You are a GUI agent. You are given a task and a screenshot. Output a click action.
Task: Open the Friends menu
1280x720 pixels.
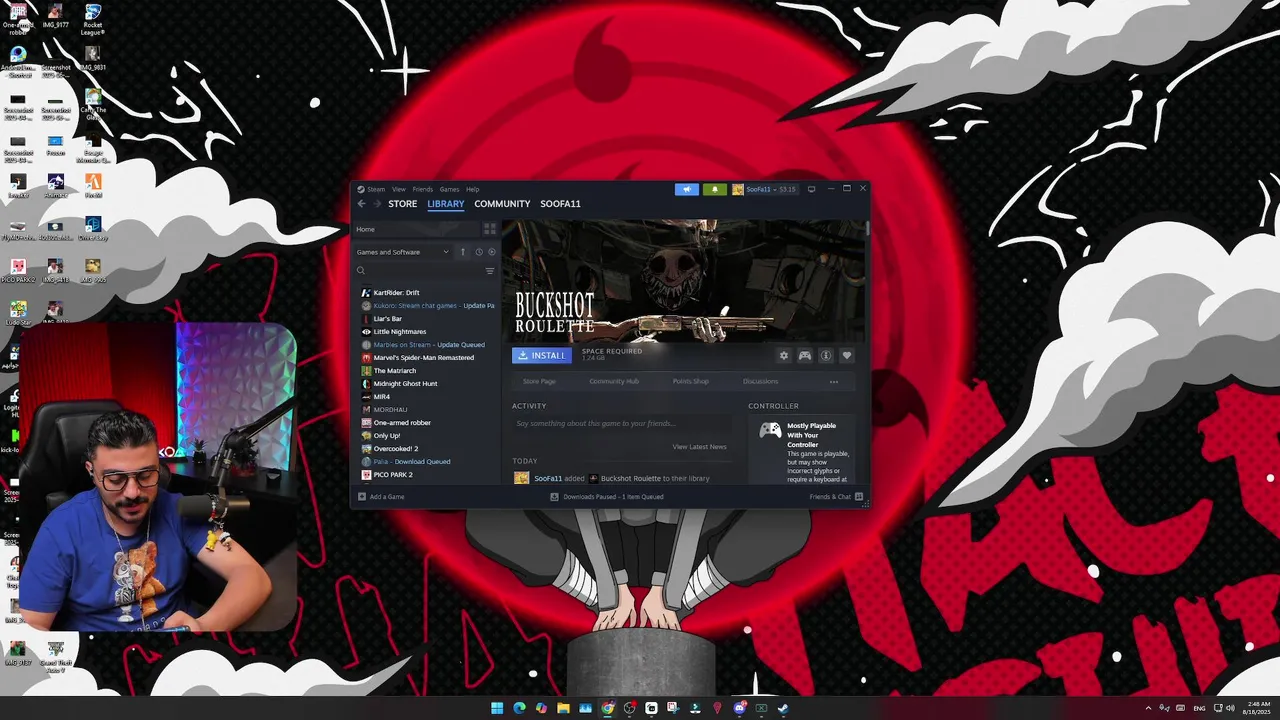coord(423,189)
